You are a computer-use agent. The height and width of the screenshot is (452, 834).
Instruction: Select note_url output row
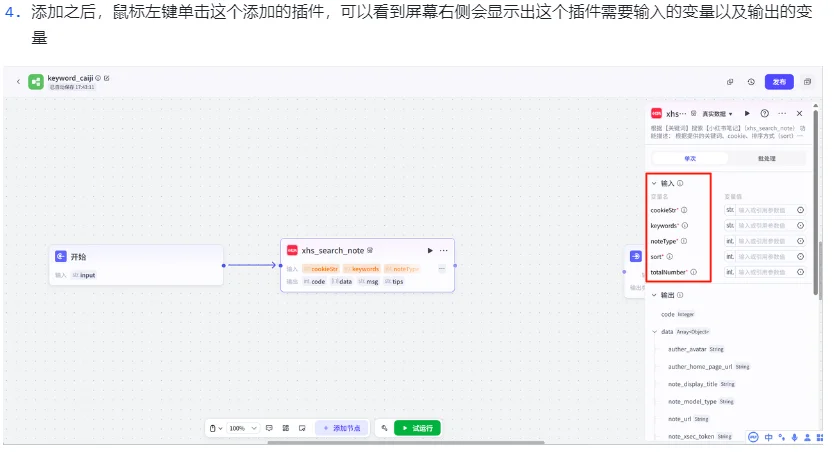click(688, 419)
